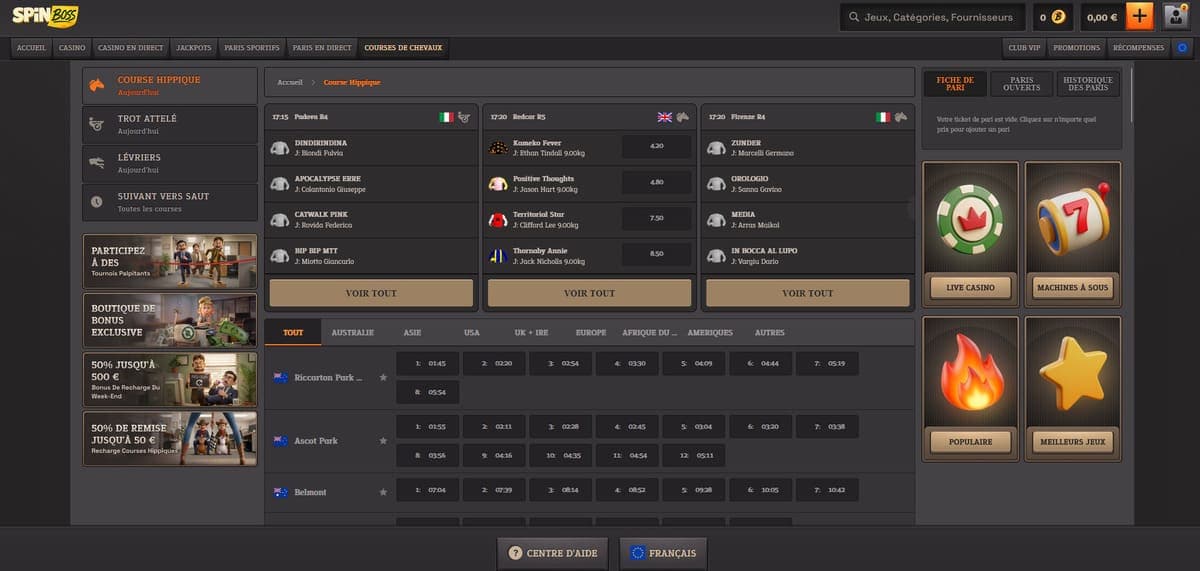Click the Ascot Park flag icon
Screen dimensions: 1200x571
click(x=281, y=440)
